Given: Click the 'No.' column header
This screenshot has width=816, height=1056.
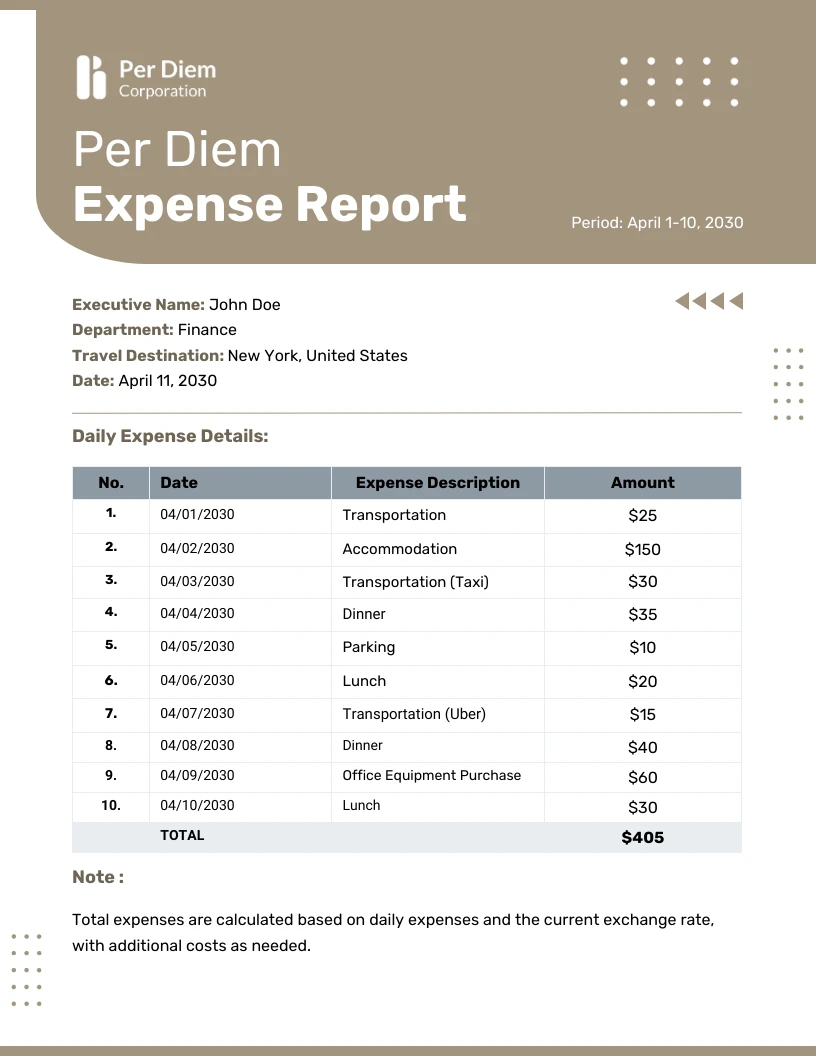Looking at the screenshot, I should tap(111, 483).
